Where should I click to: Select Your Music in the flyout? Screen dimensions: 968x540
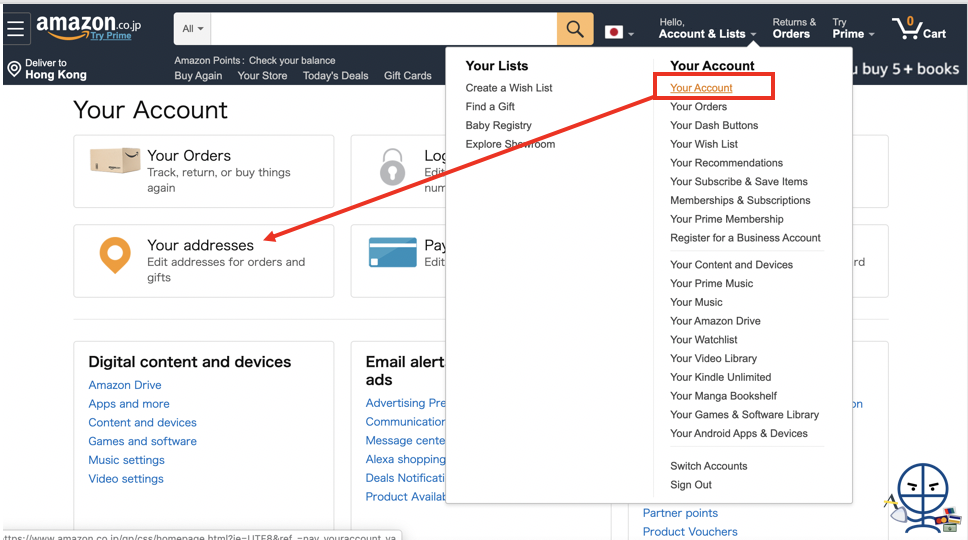pos(696,302)
